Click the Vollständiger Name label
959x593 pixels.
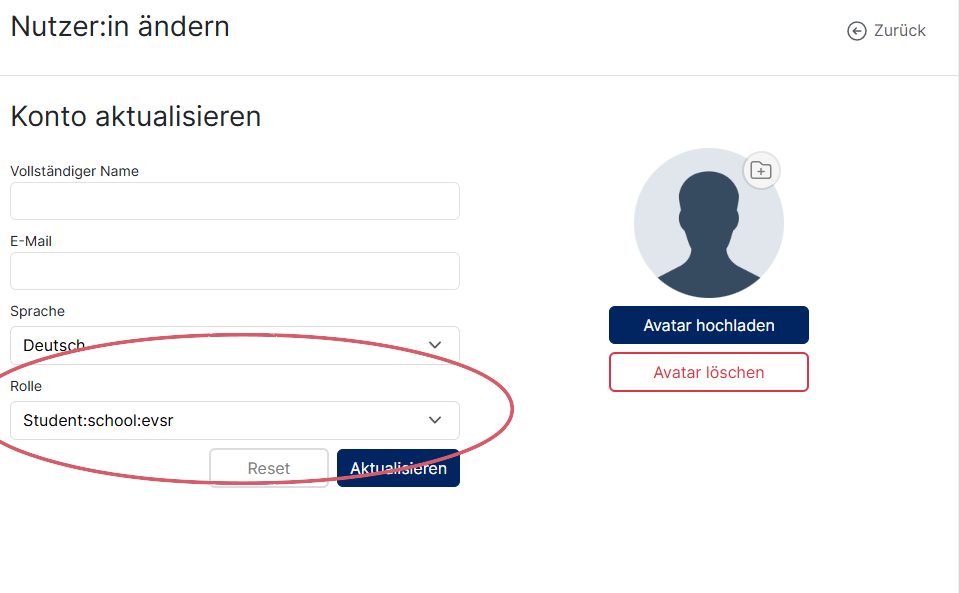tap(75, 171)
